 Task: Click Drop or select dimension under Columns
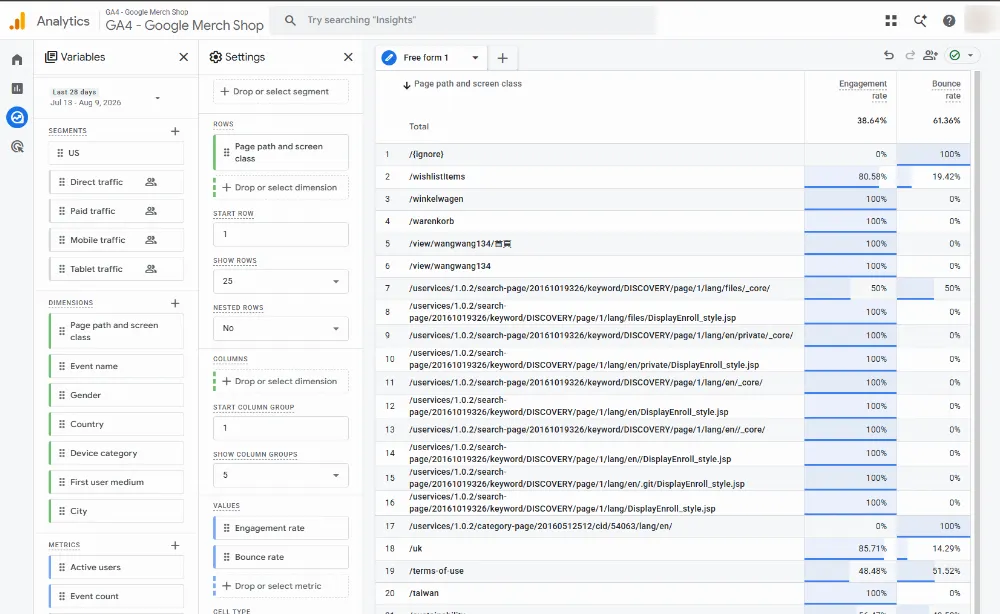click(281, 381)
